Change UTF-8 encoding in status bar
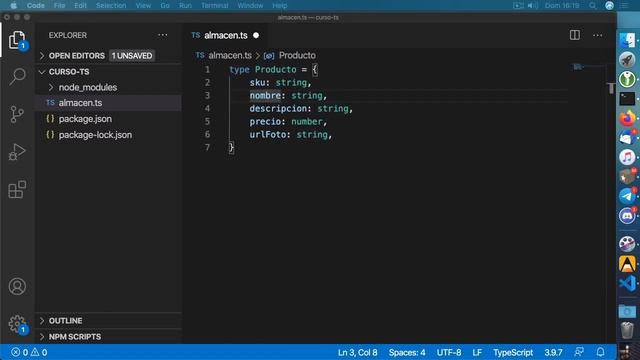Viewport: 640px width, 360px height. click(449, 352)
